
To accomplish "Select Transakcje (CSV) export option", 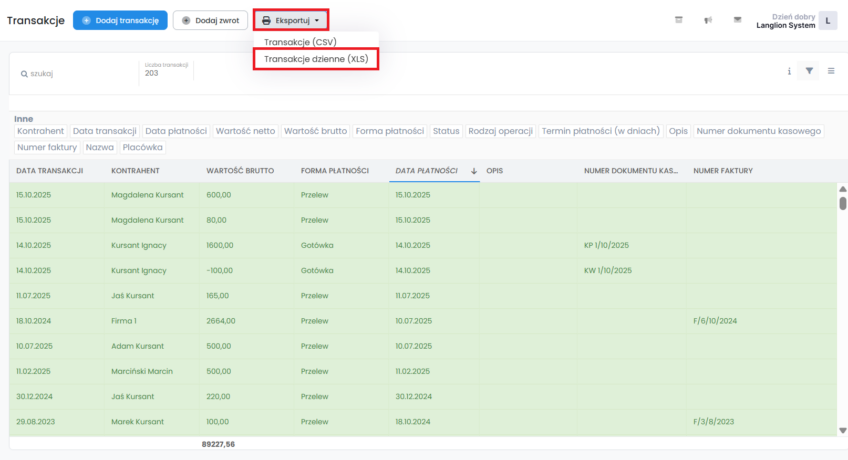I will point(301,42).
